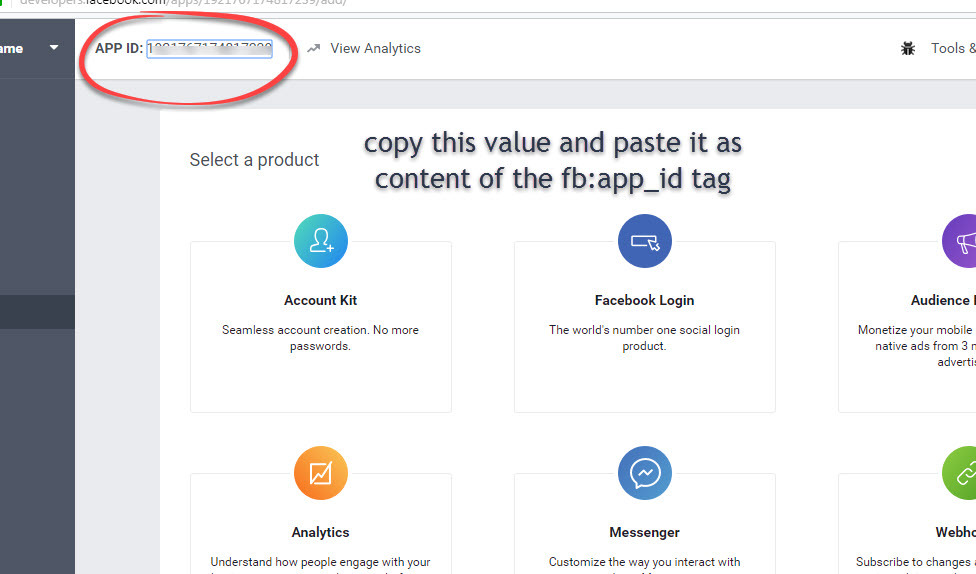Click the bug icon beside Tools
Viewport: 976px width, 574px height.
tap(908, 49)
